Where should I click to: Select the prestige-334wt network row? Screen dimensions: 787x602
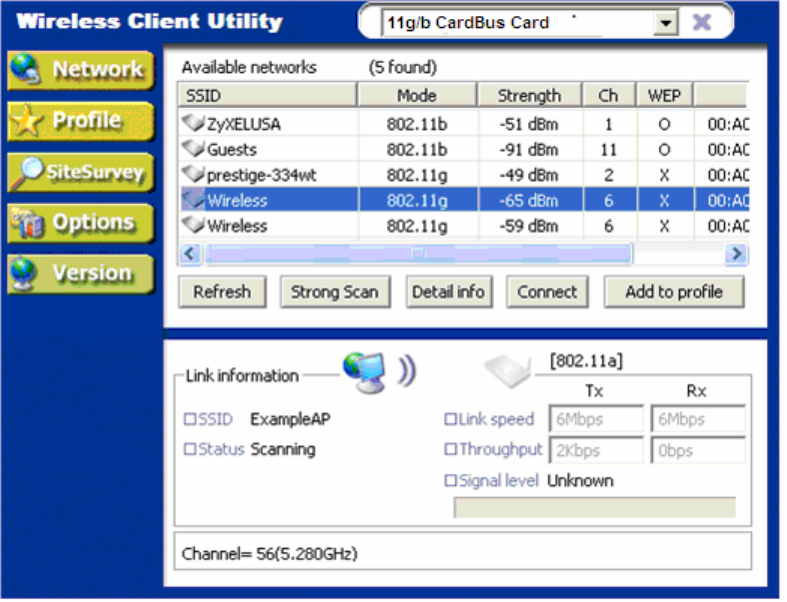464,175
